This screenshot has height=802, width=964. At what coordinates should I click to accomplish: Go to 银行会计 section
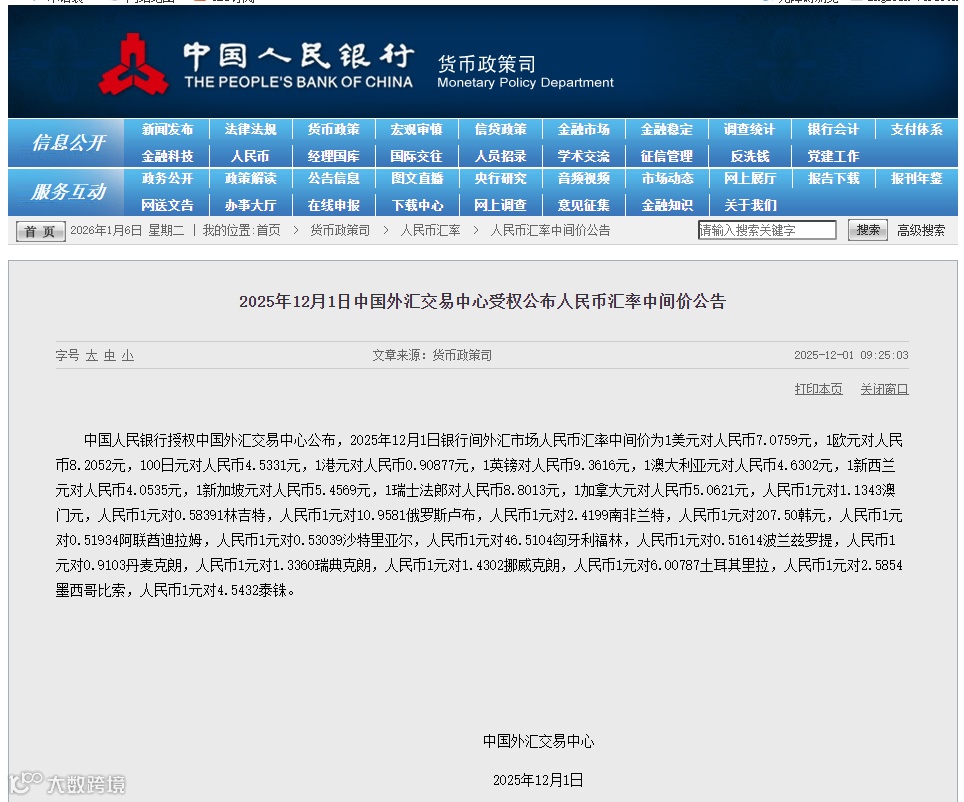(833, 130)
